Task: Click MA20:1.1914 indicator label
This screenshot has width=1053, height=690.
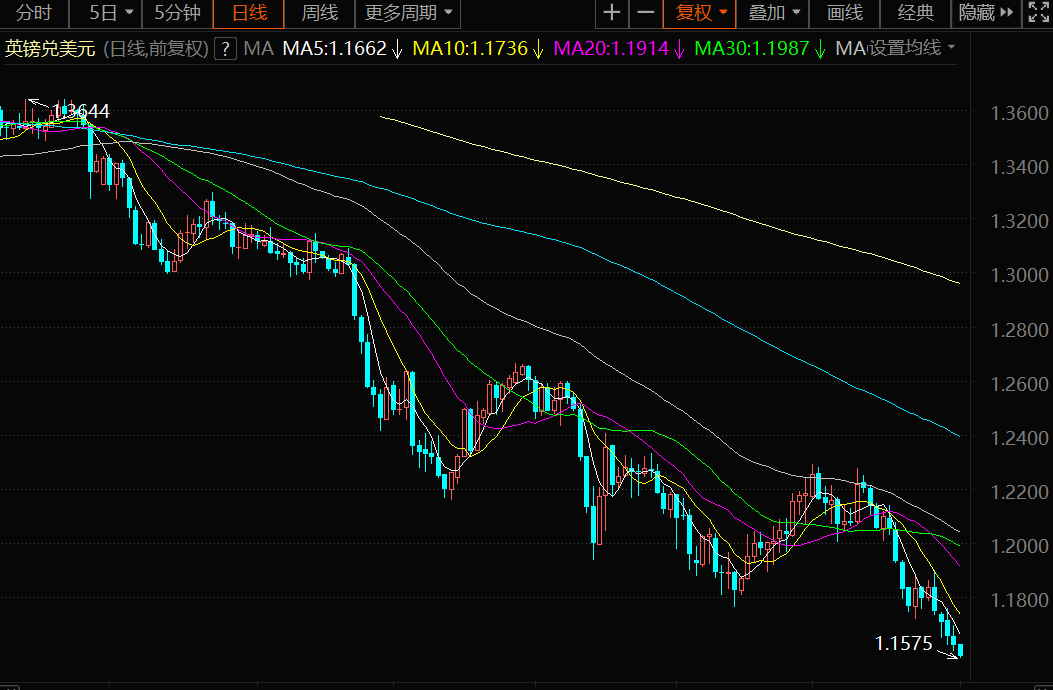Action: click(611, 48)
